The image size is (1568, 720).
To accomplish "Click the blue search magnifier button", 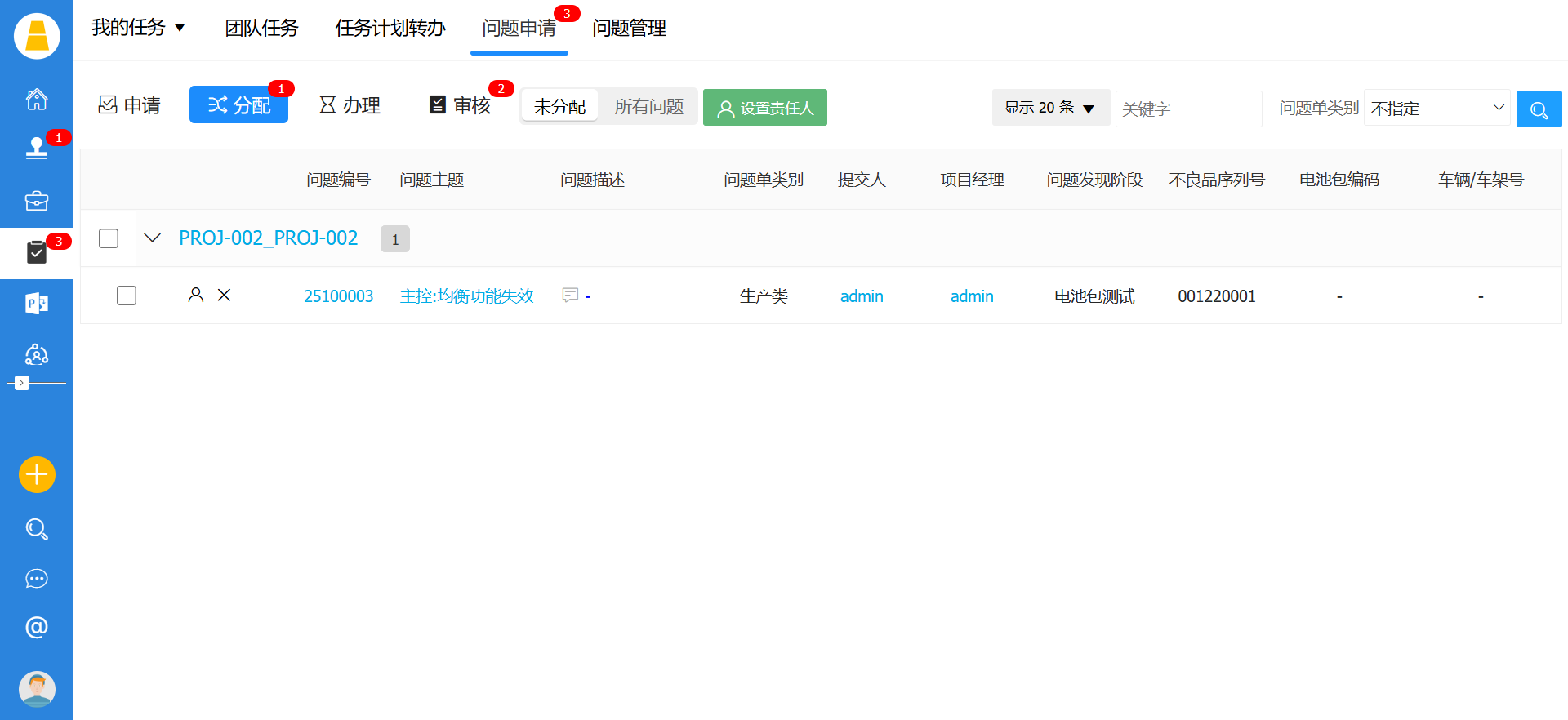I will click(1539, 109).
